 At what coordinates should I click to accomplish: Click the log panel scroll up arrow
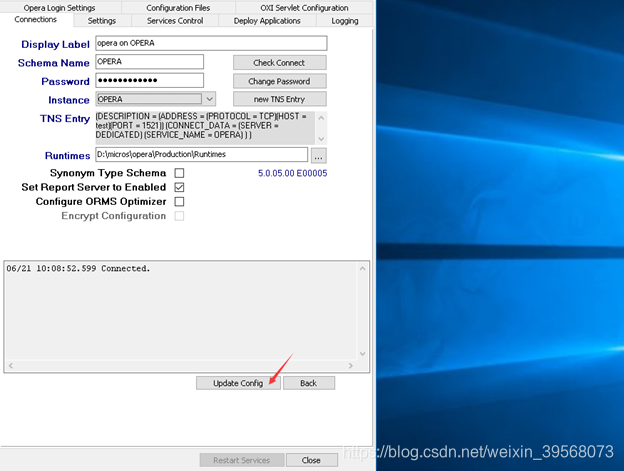click(x=363, y=269)
